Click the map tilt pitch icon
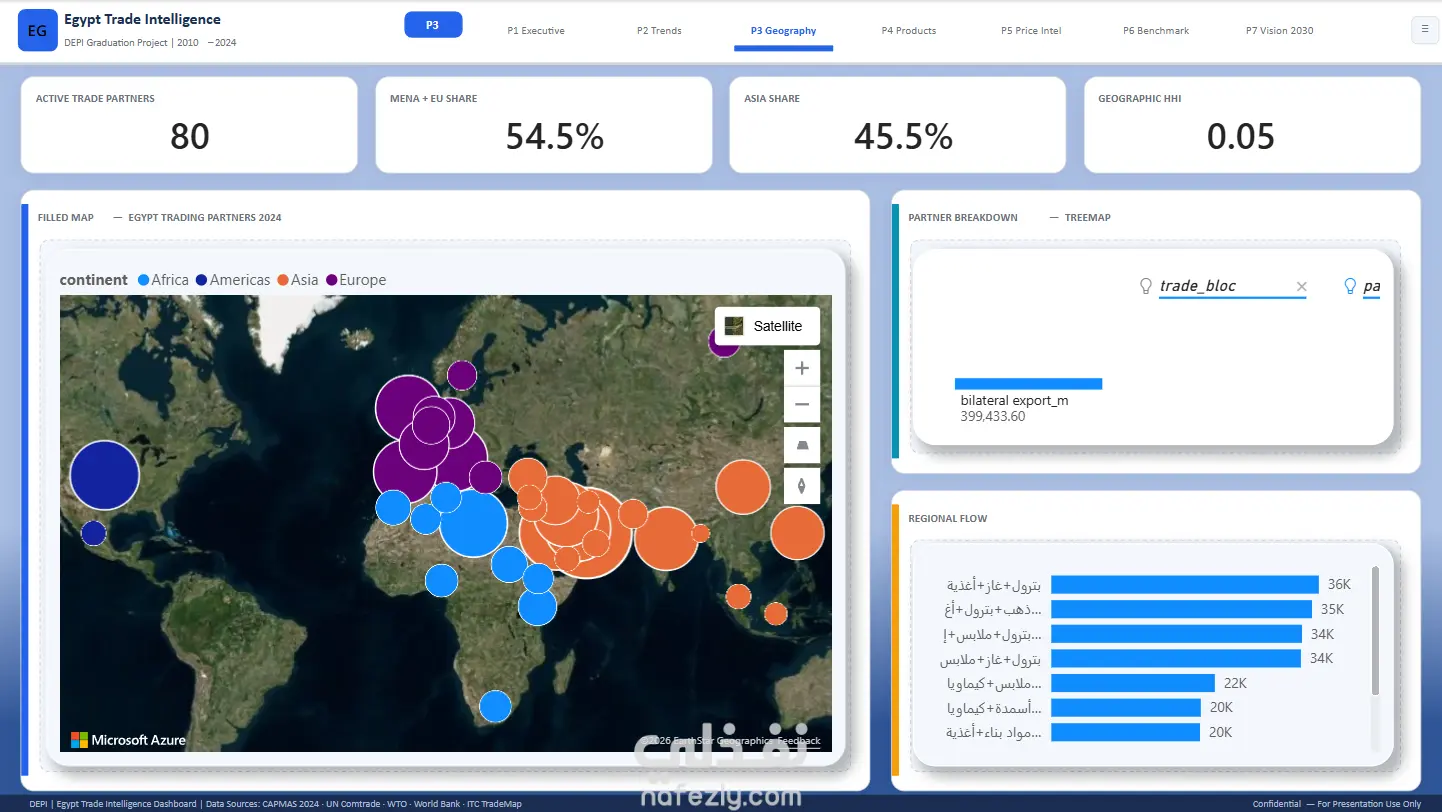Viewport: 1442px width, 812px height. (801, 446)
